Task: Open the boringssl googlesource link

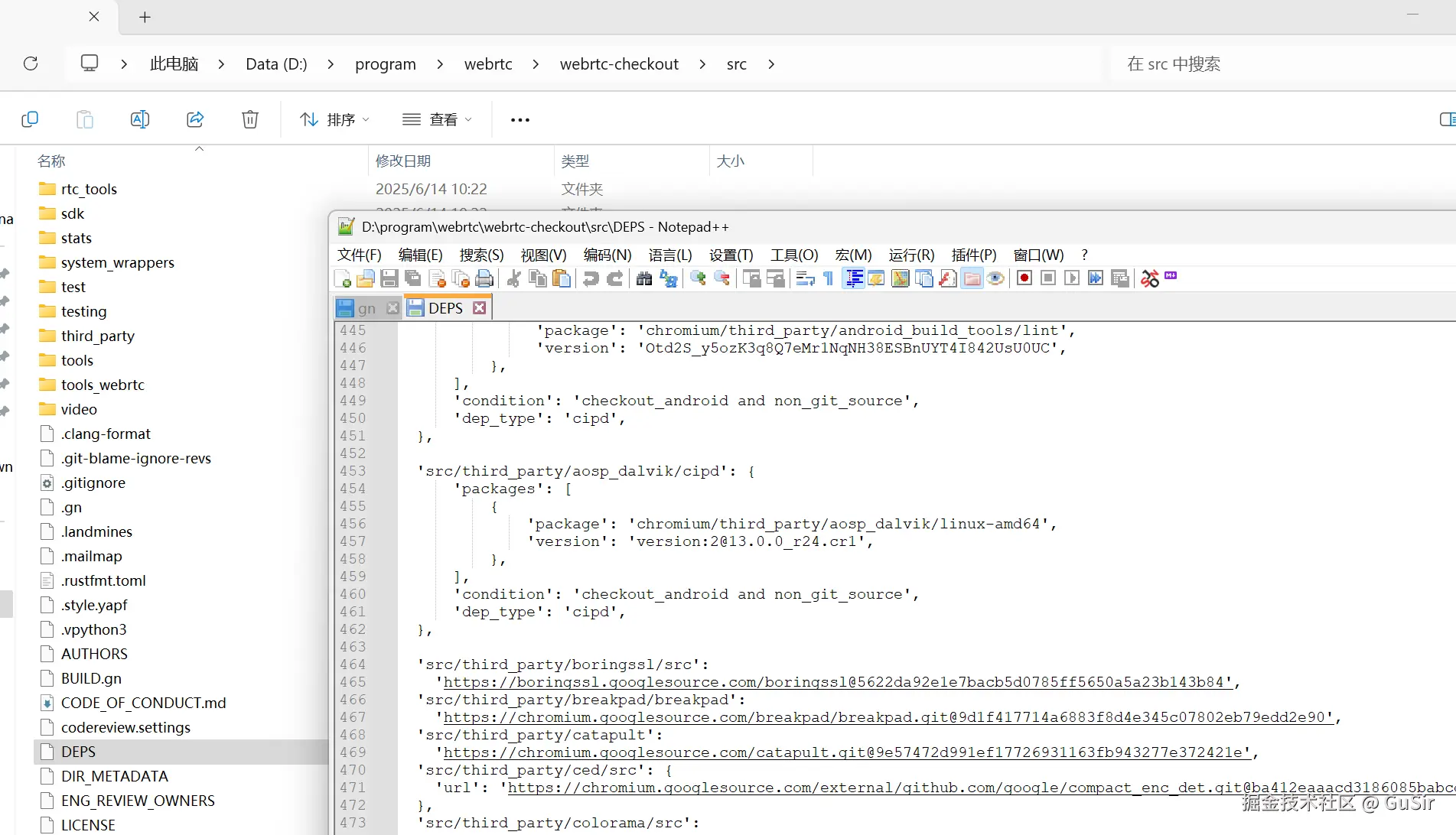Action: [x=838, y=682]
